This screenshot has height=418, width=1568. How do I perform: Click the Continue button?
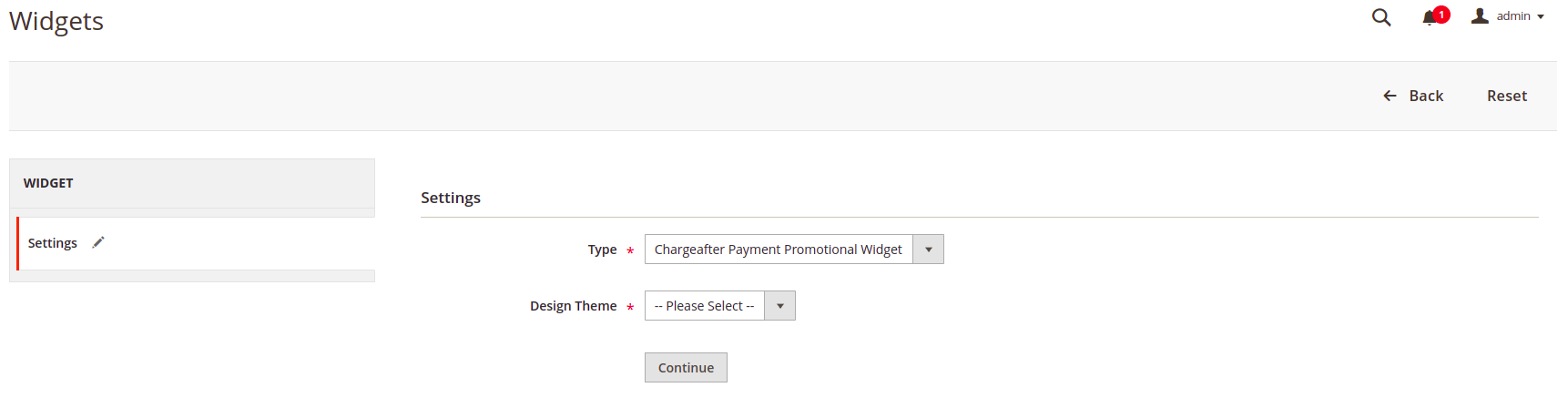[686, 368]
